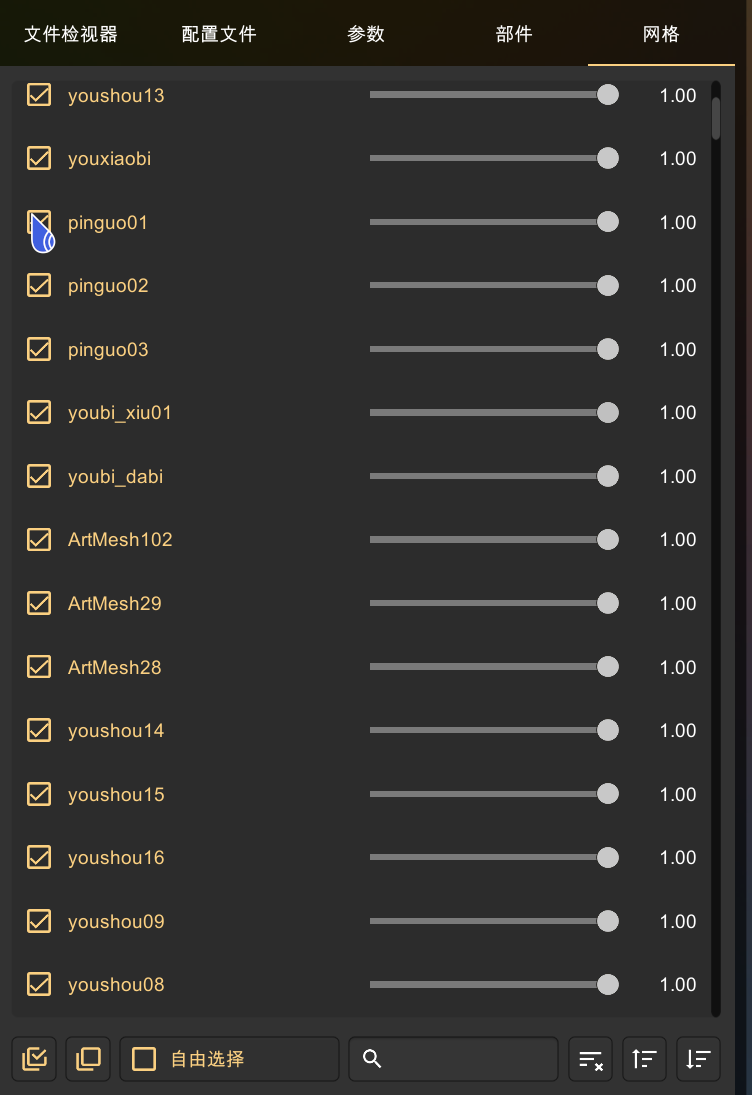This screenshot has width=752, height=1095.
Task: Click the magnifier search icon
Action: tap(372, 1059)
